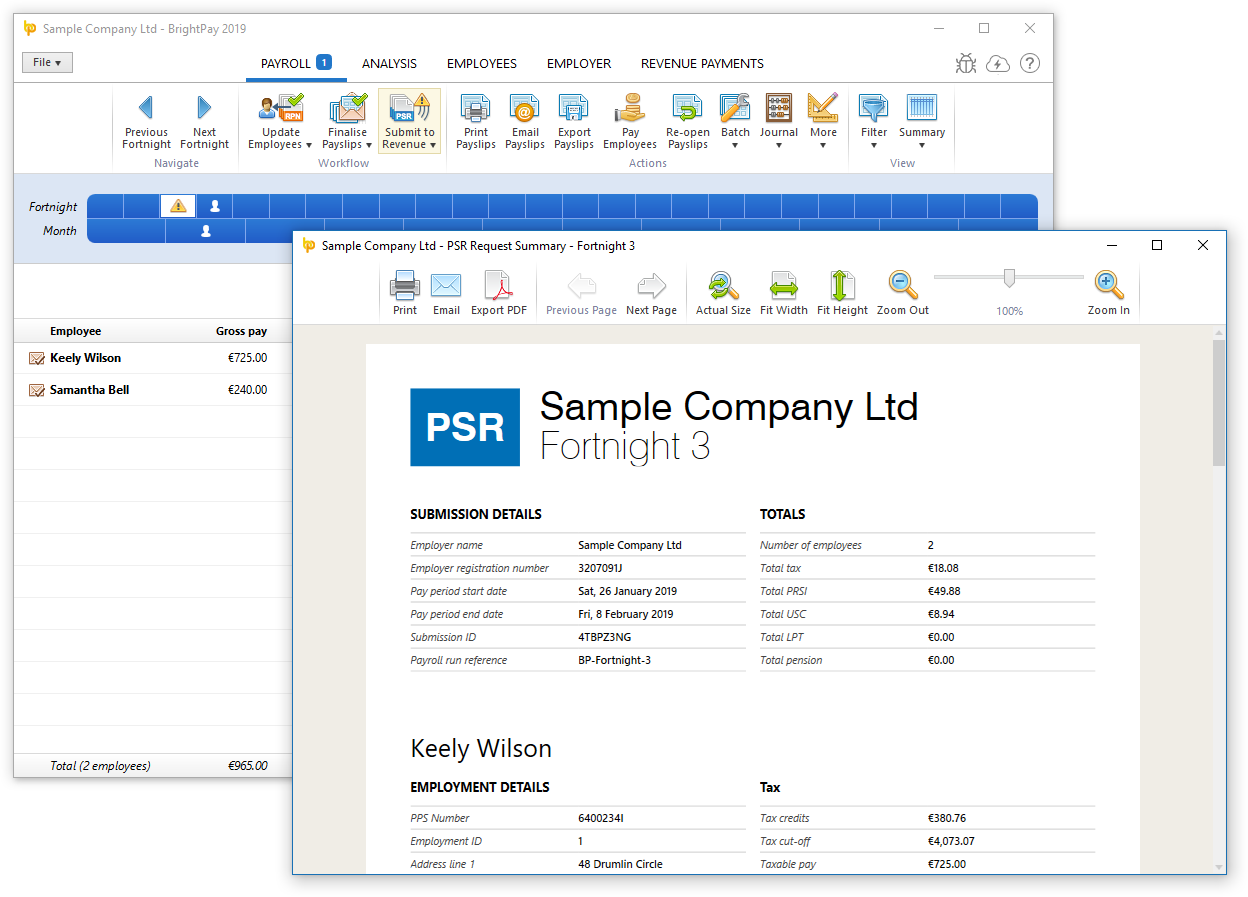Open Submit to Revenue PSR dropdown

(409, 122)
